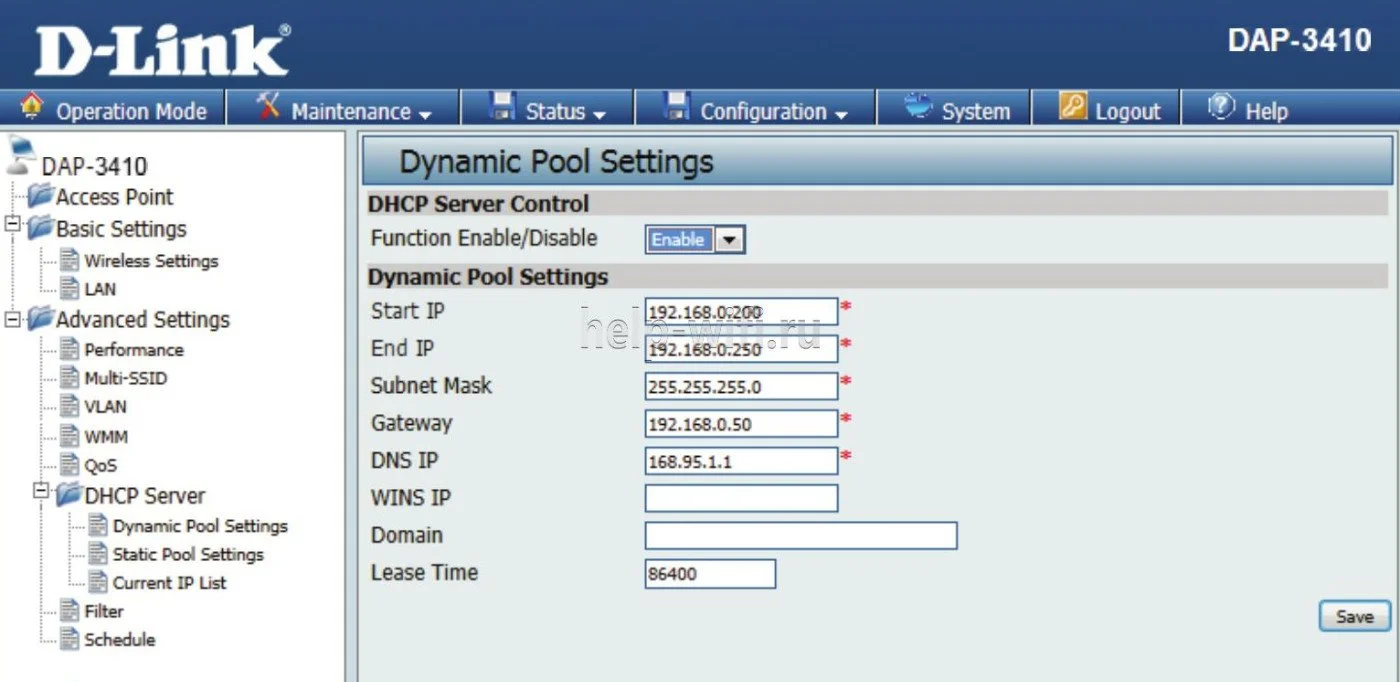The image size is (1400, 682).
Task: Click the Maintenance tools icon
Action: click(268, 106)
